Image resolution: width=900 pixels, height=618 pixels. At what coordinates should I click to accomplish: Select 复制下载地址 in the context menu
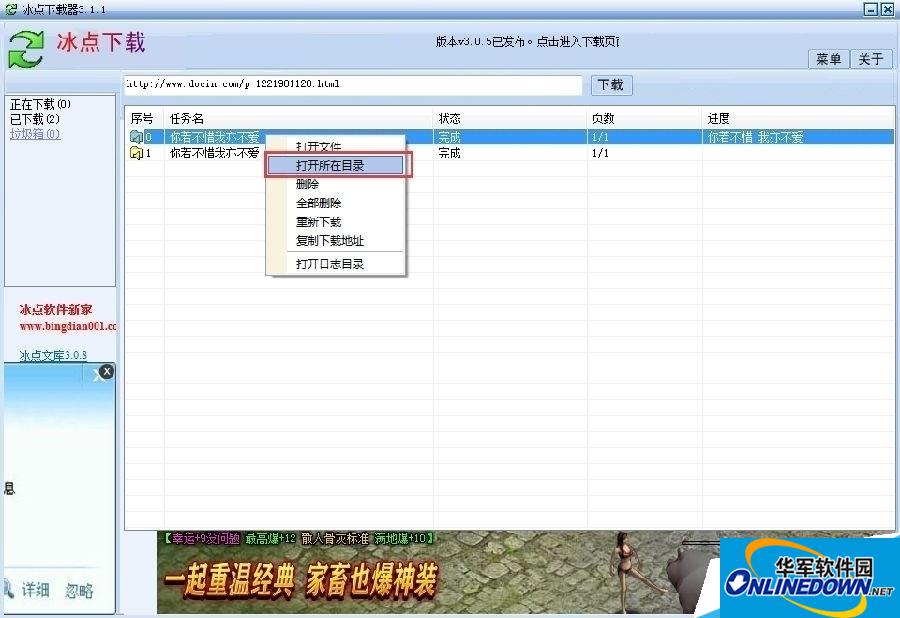(329, 241)
